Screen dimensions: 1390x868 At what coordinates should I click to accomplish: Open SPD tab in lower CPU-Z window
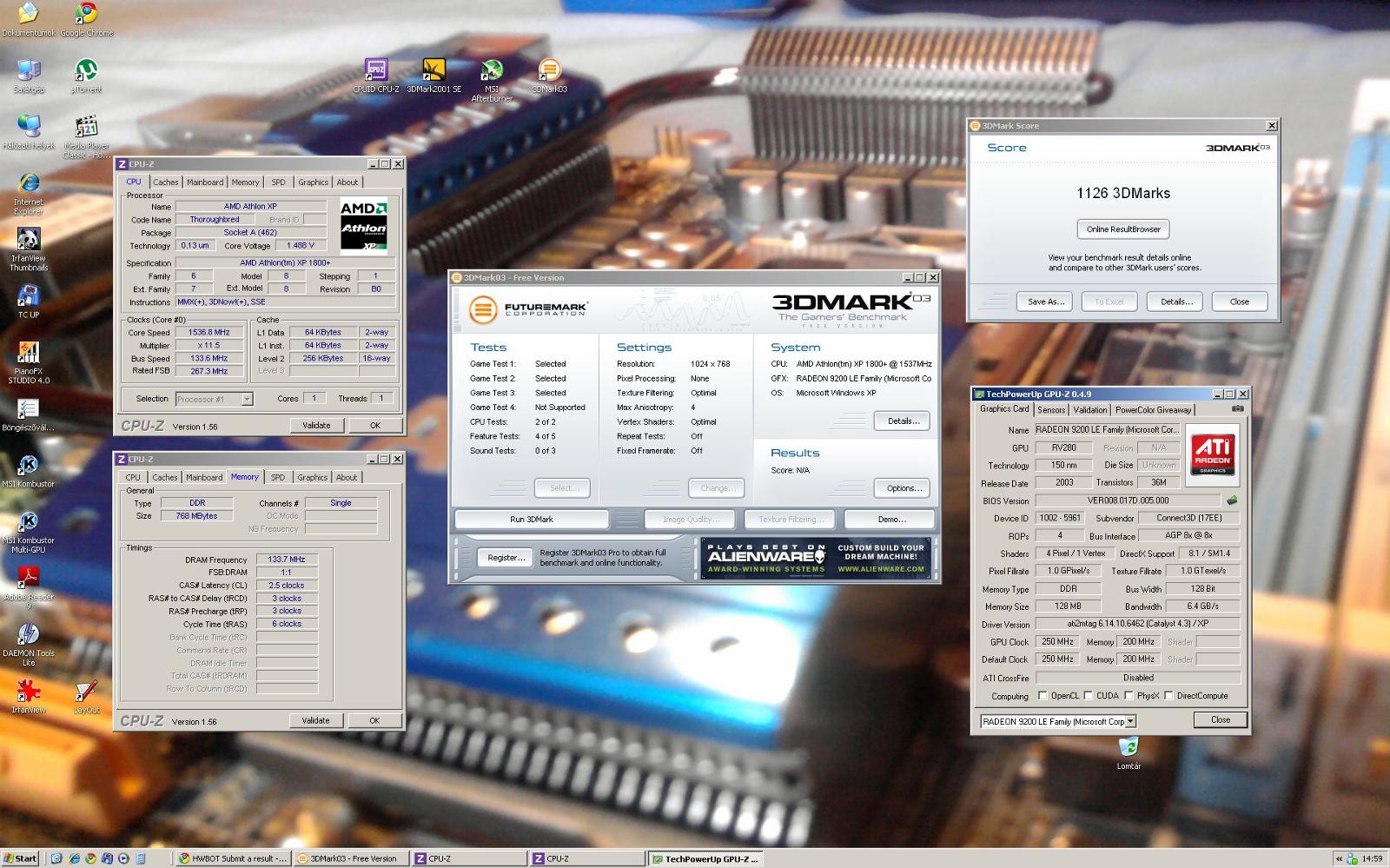[x=277, y=477]
